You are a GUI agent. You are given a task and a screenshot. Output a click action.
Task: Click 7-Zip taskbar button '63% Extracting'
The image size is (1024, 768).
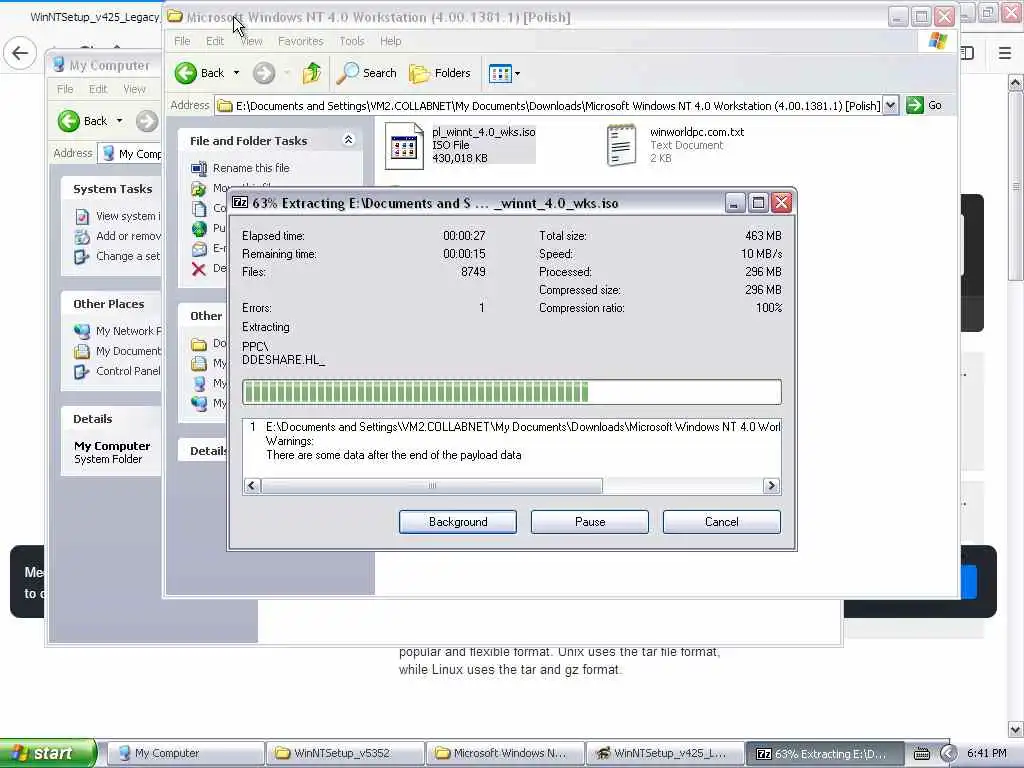point(824,754)
